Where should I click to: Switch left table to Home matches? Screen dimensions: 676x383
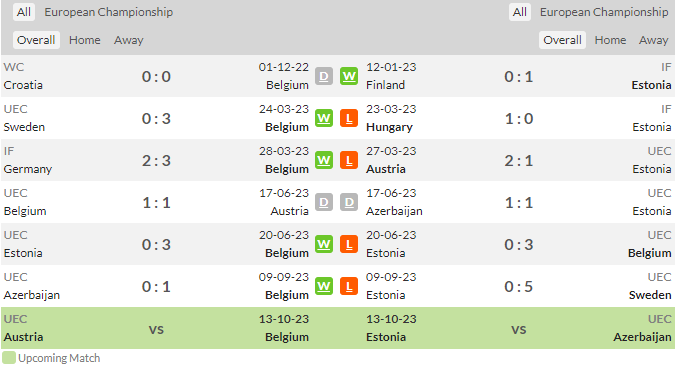tap(84, 40)
